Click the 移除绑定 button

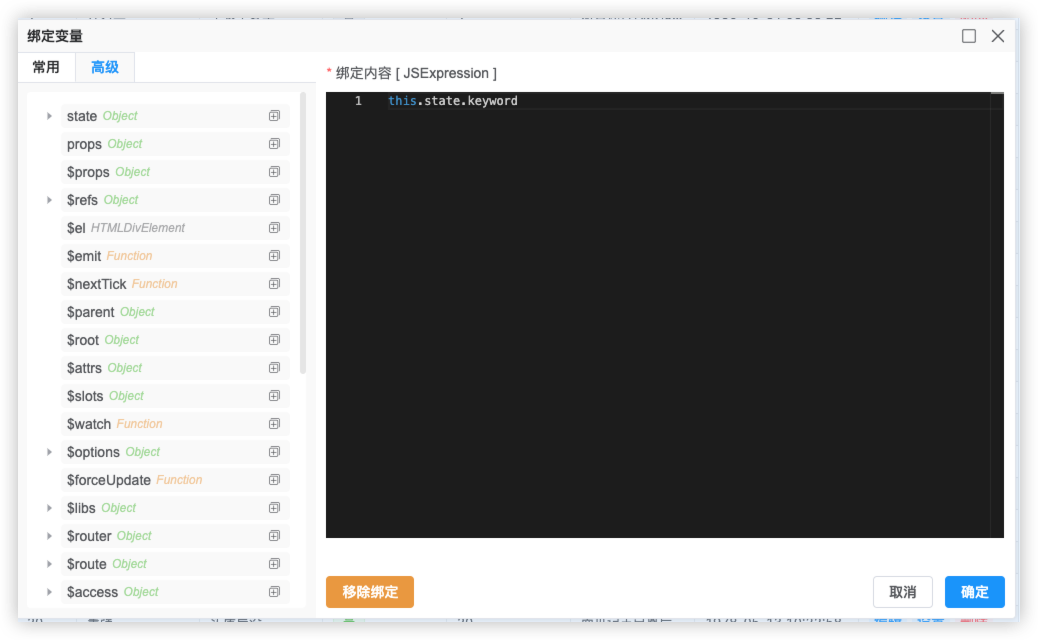(x=369, y=592)
